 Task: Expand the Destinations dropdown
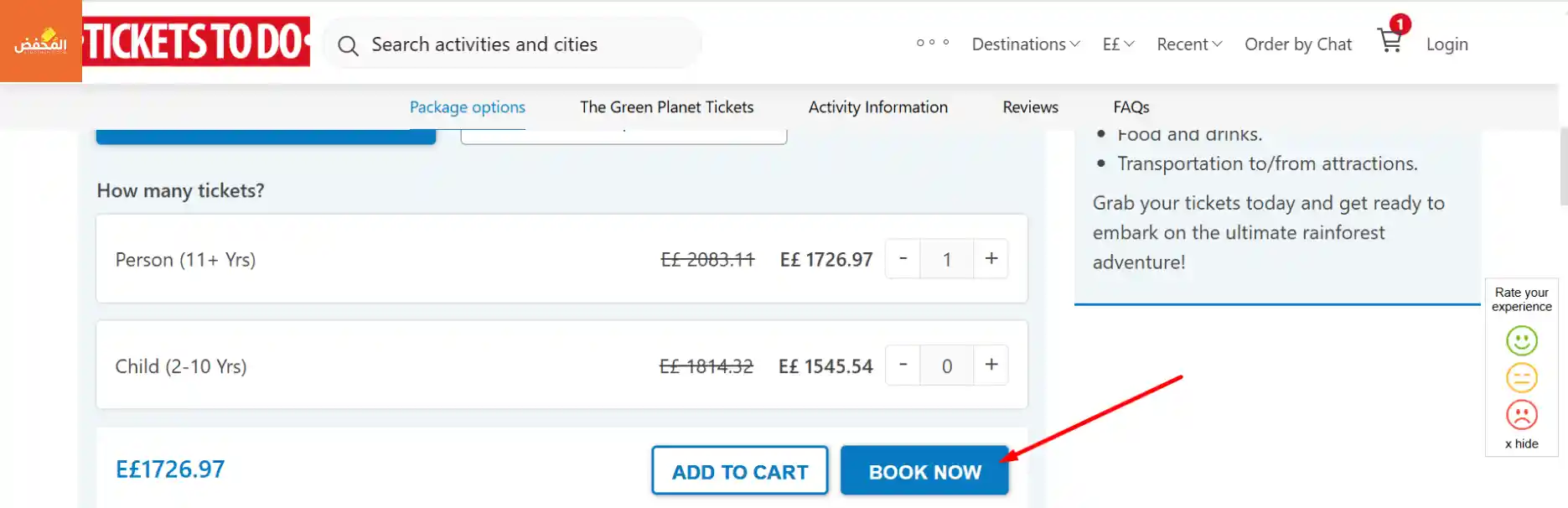[x=1026, y=44]
